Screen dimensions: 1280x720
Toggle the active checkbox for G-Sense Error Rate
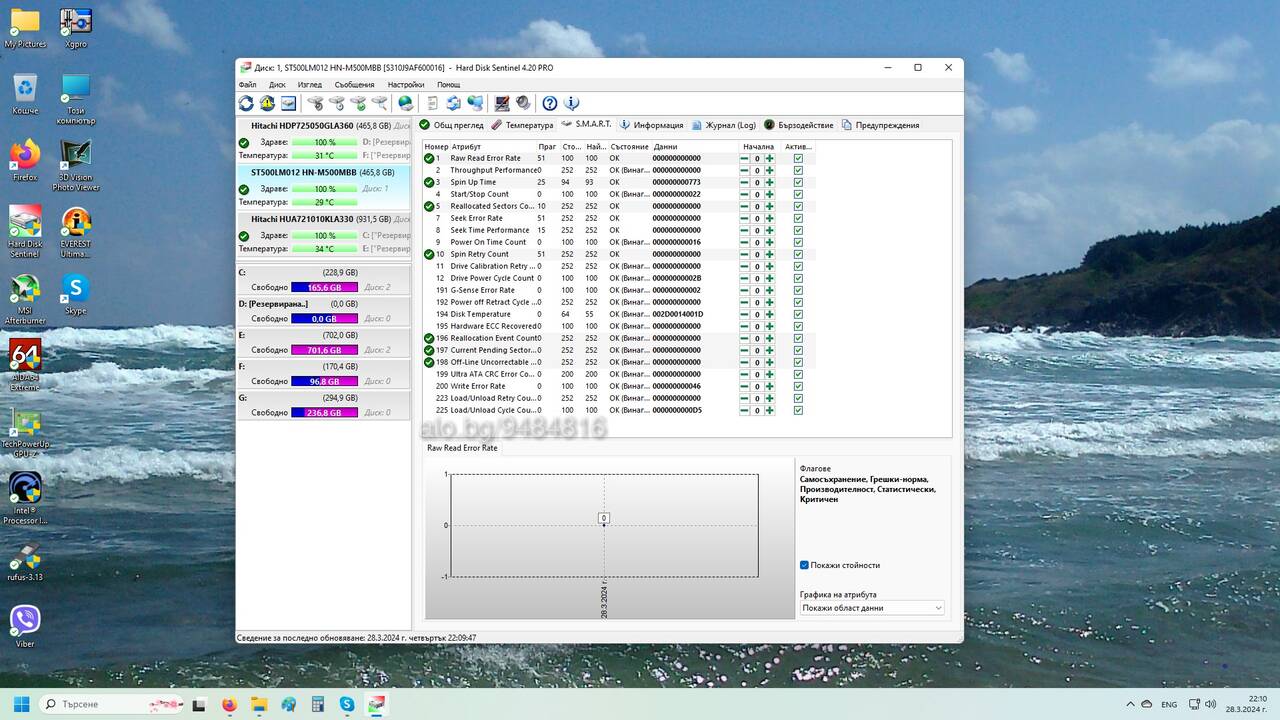point(798,290)
